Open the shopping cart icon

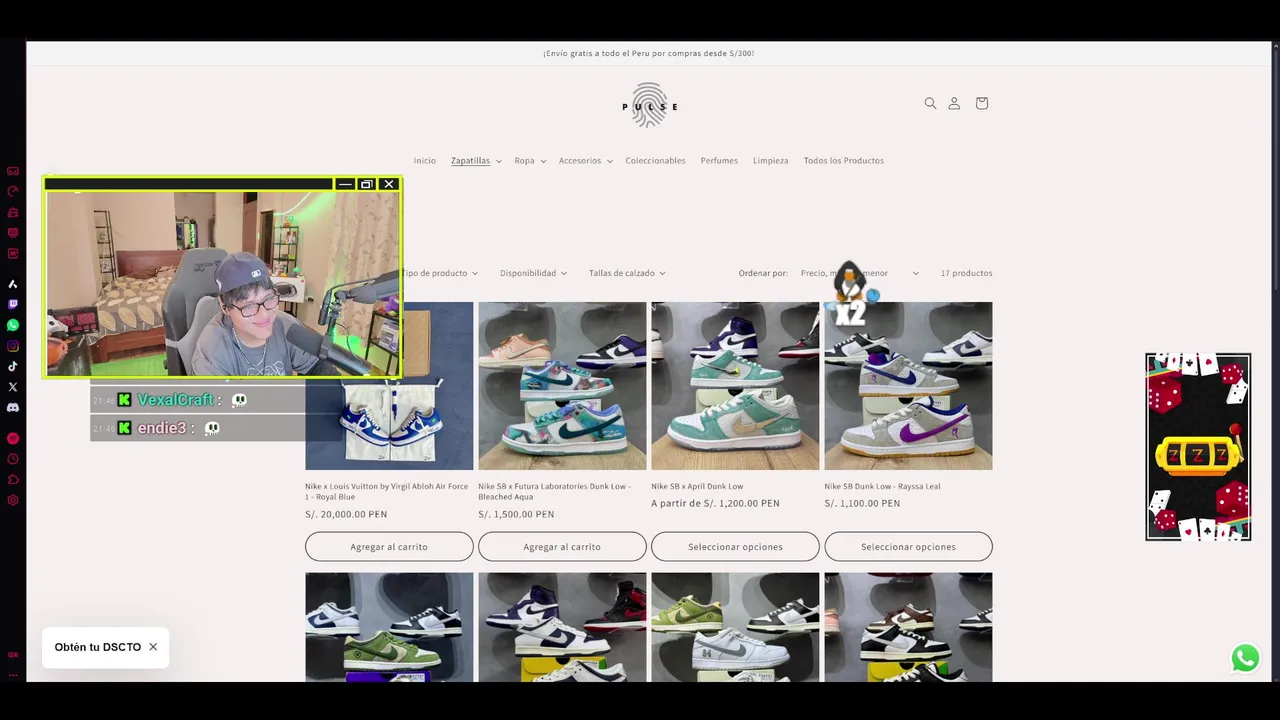981,103
